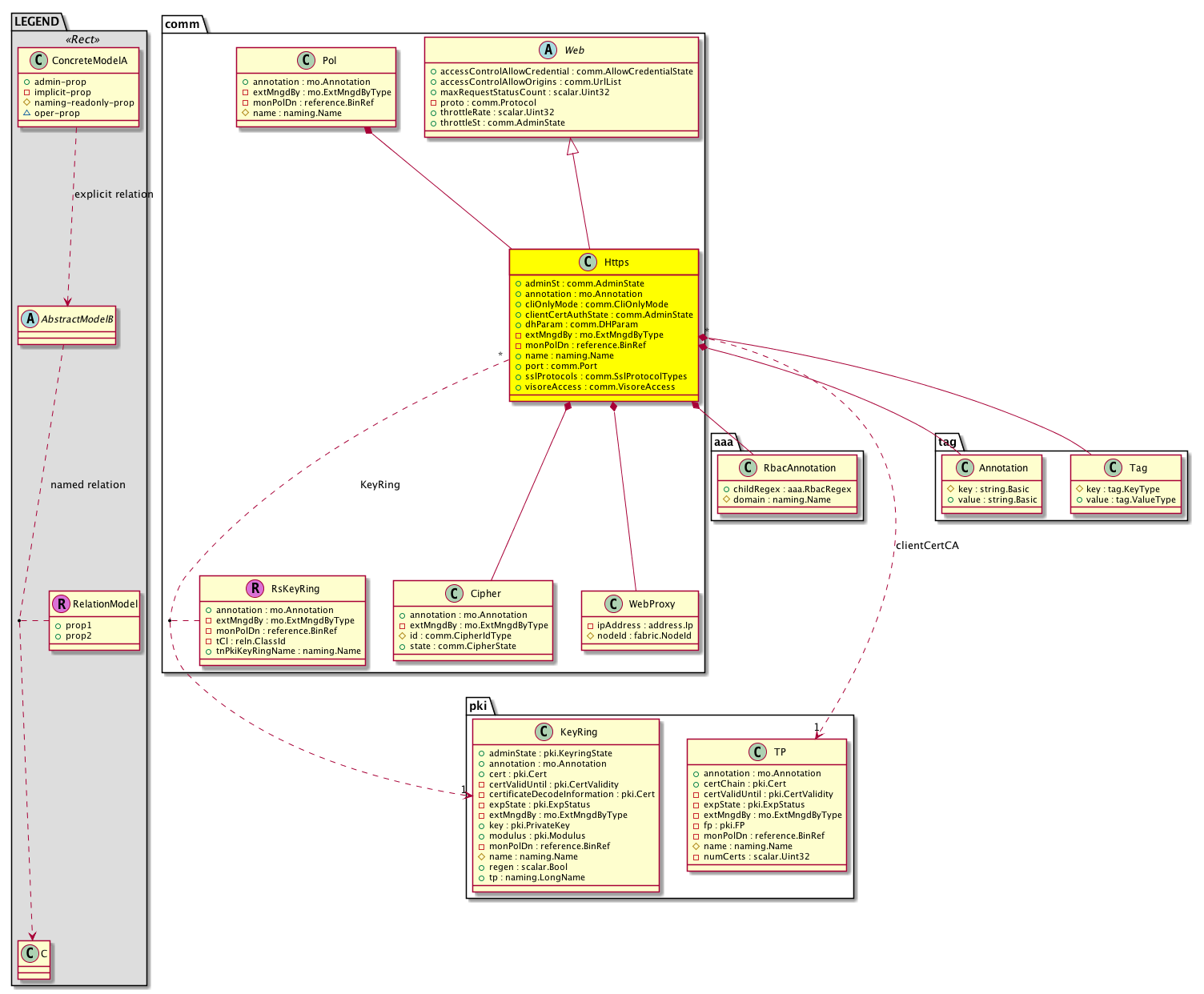
Task: Click the R icon of RelationModel in legend
Action: click(x=60, y=603)
